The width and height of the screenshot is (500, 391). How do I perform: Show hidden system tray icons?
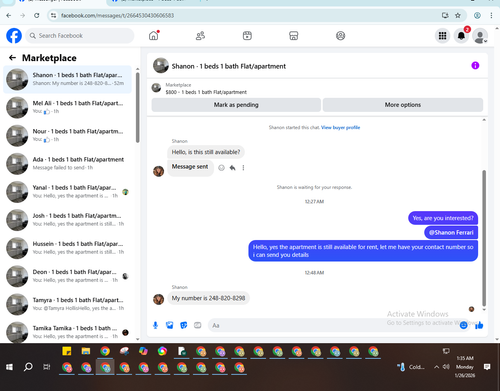pos(436,367)
